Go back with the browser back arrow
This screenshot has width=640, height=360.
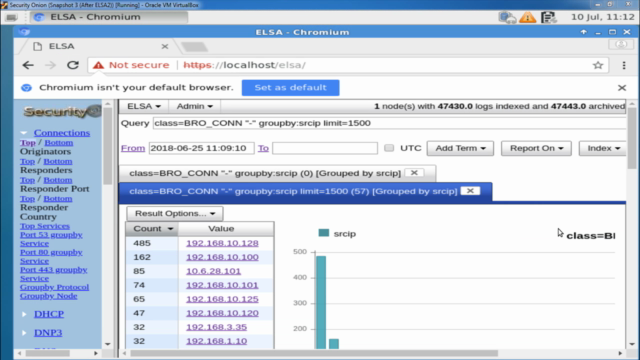click(28, 65)
